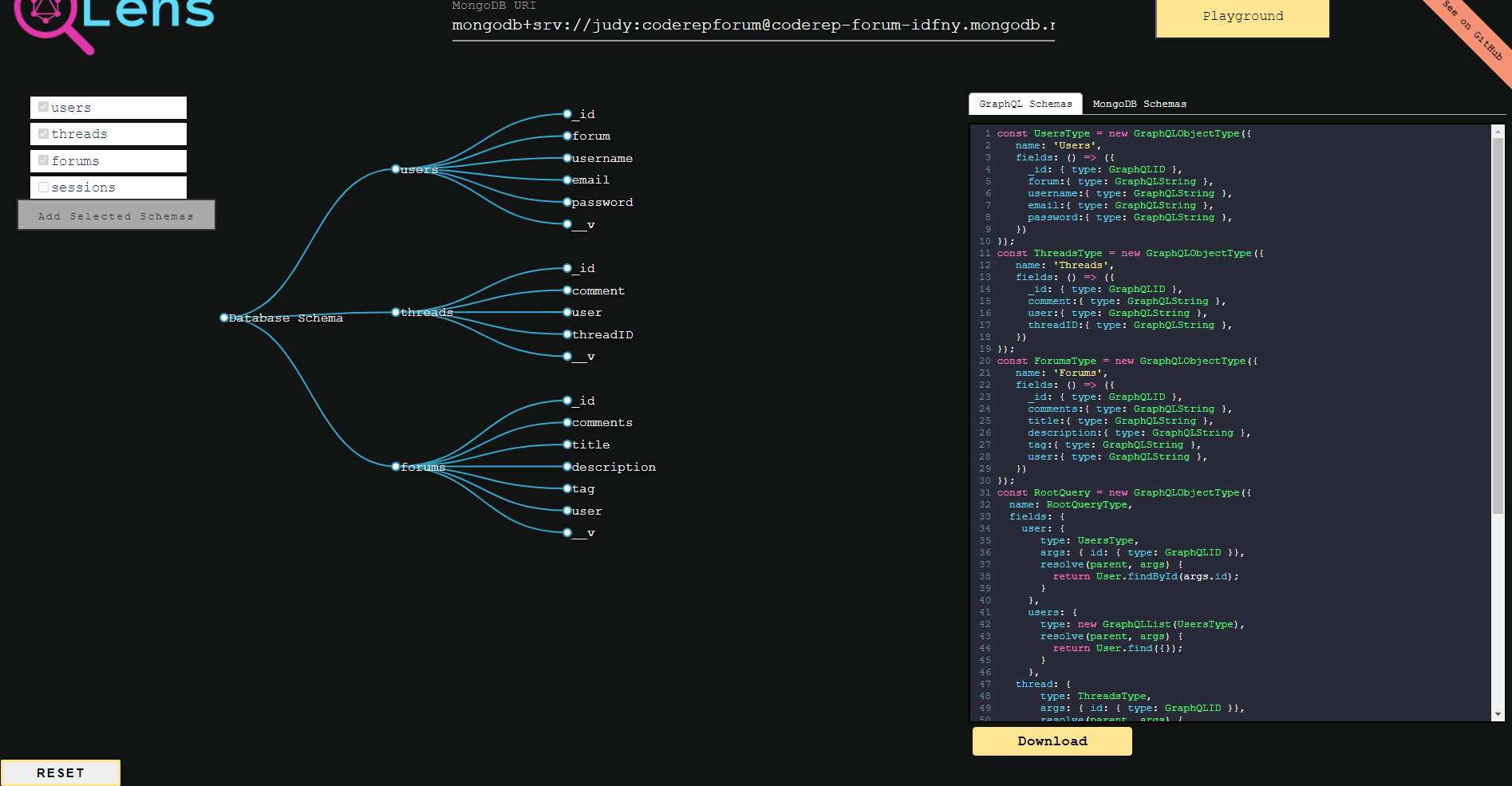This screenshot has width=1512, height=786.
Task: Open the MongoDB Schemas tab
Action: (1139, 104)
